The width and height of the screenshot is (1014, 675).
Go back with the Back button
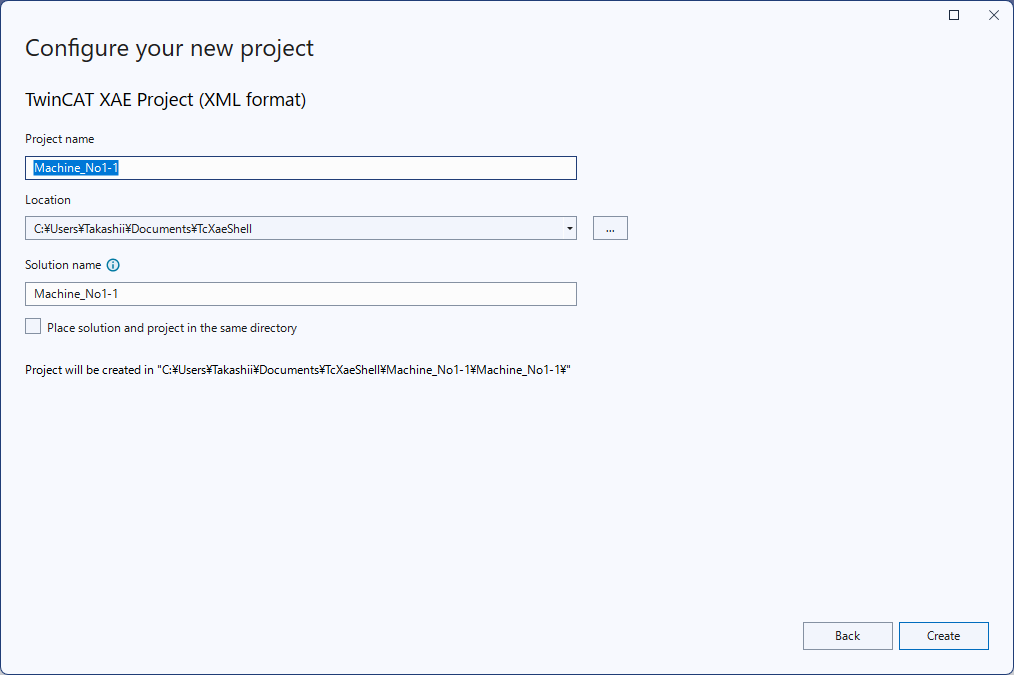click(847, 636)
